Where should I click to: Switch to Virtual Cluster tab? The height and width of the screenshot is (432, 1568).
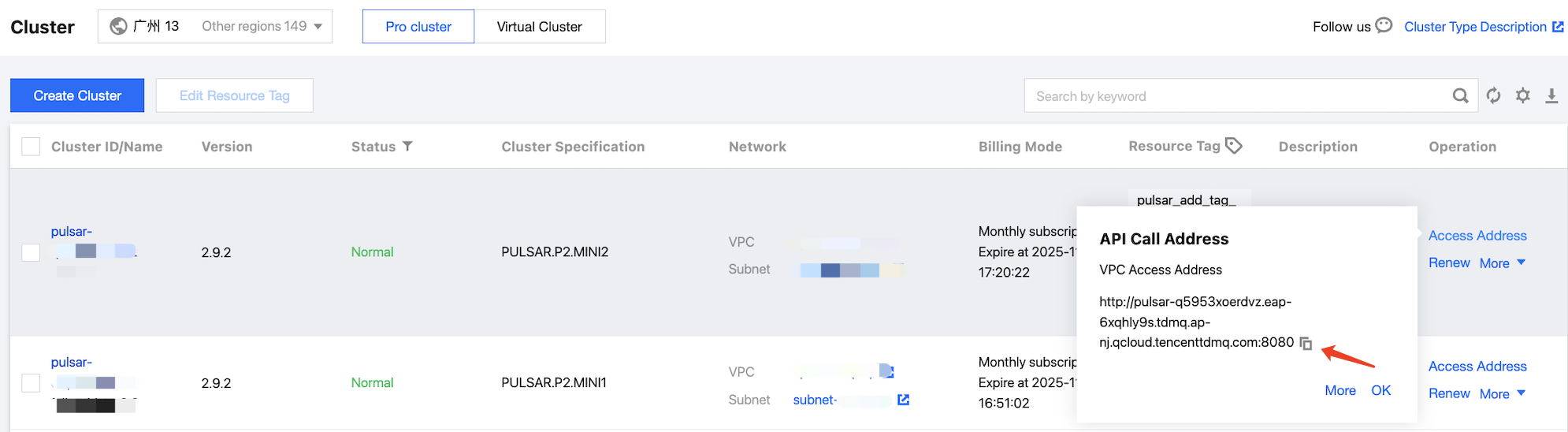539,27
